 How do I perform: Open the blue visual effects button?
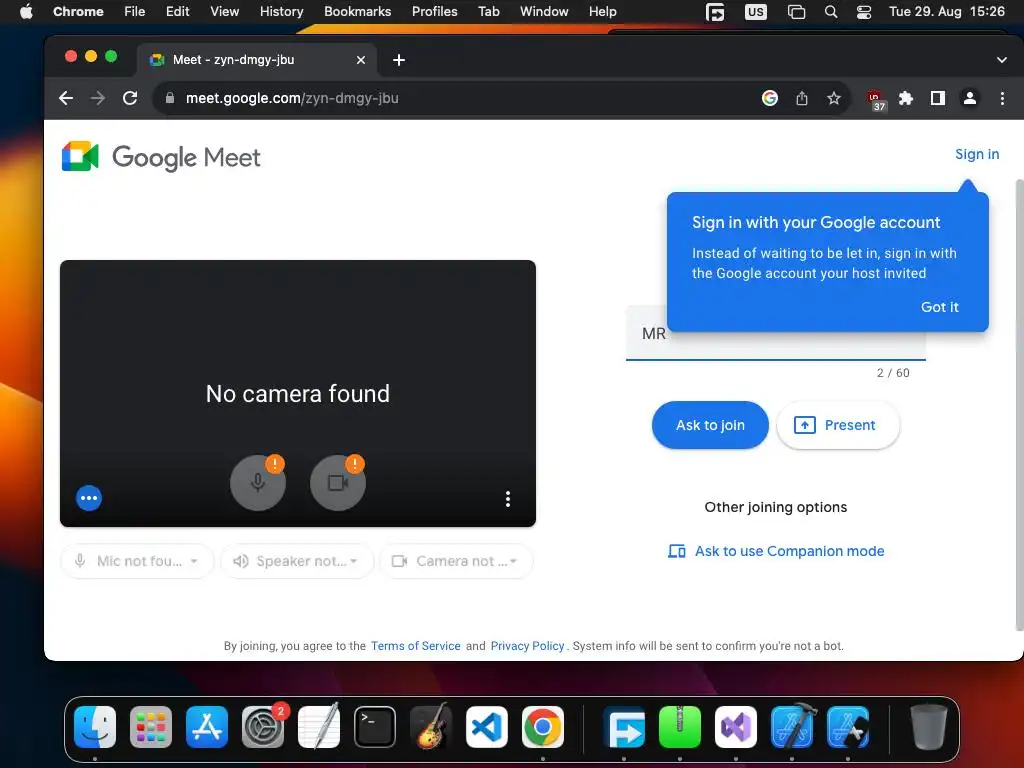tap(89, 498)
